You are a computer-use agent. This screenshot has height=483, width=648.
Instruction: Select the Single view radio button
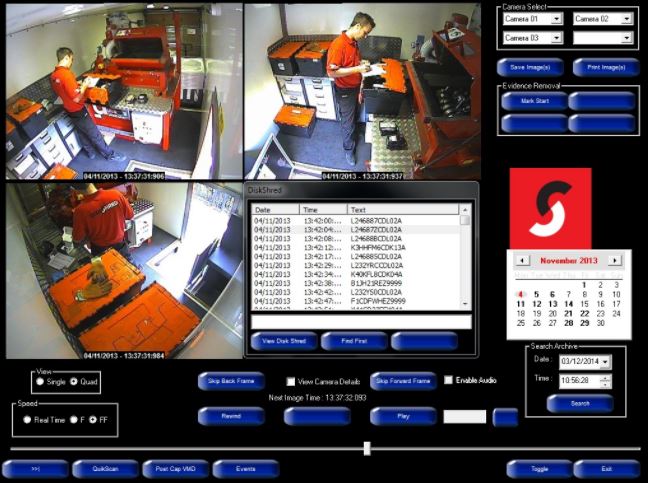coord(40,382)
